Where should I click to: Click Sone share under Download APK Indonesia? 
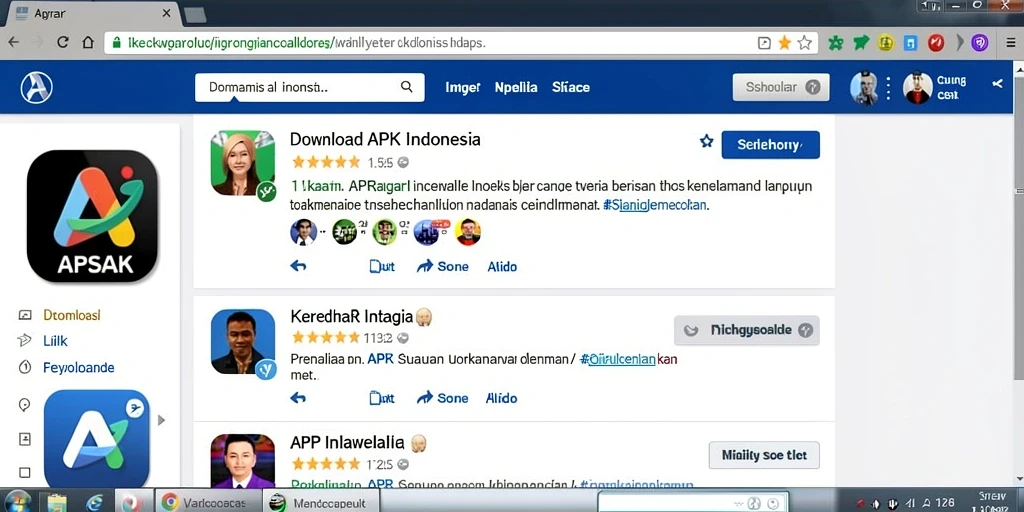443,266
